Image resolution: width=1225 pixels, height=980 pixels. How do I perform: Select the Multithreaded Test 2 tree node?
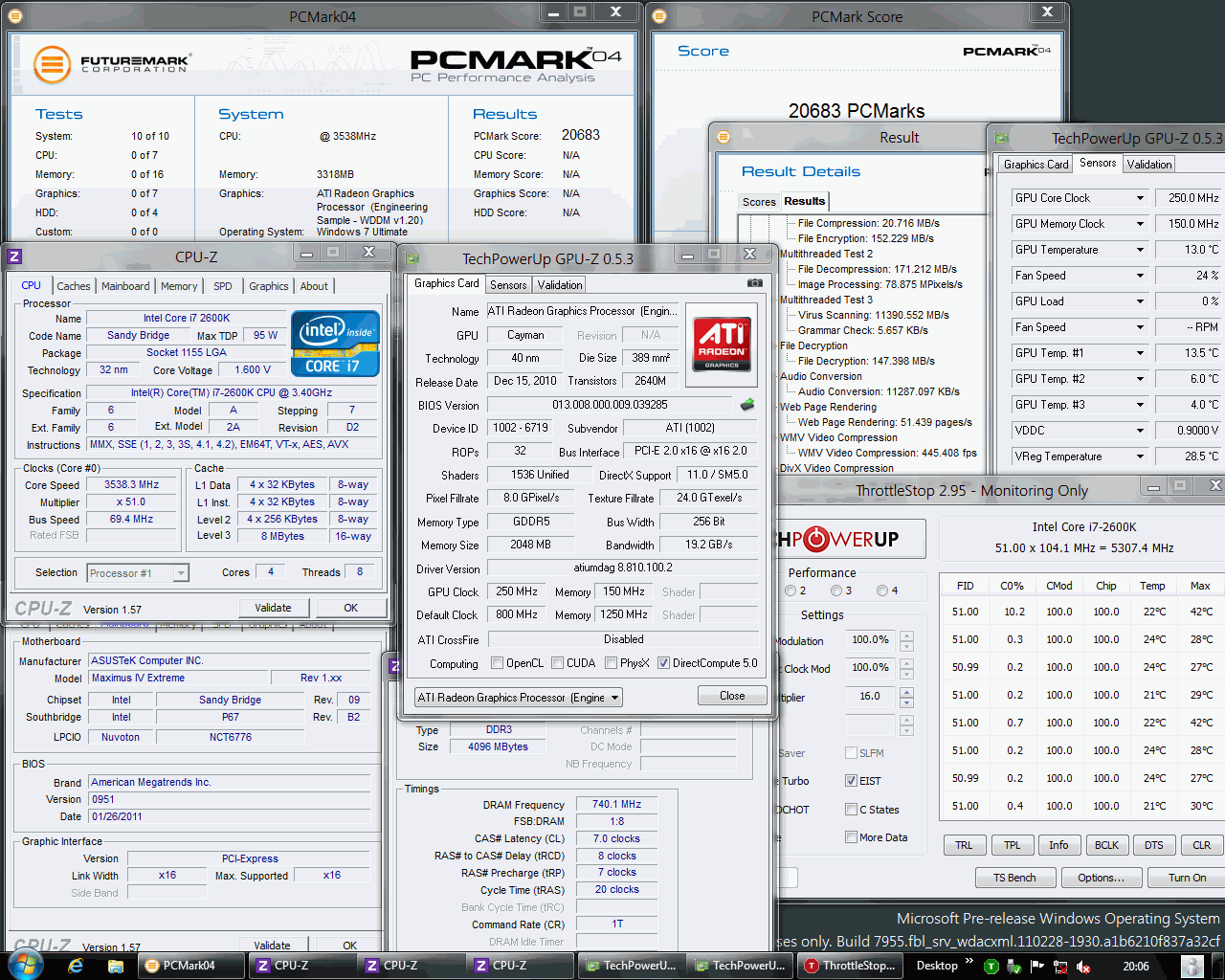(826, 254)
